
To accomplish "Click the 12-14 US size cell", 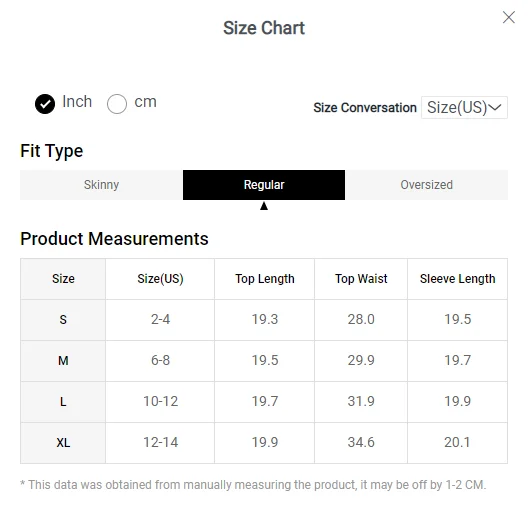I will (160, 443).
